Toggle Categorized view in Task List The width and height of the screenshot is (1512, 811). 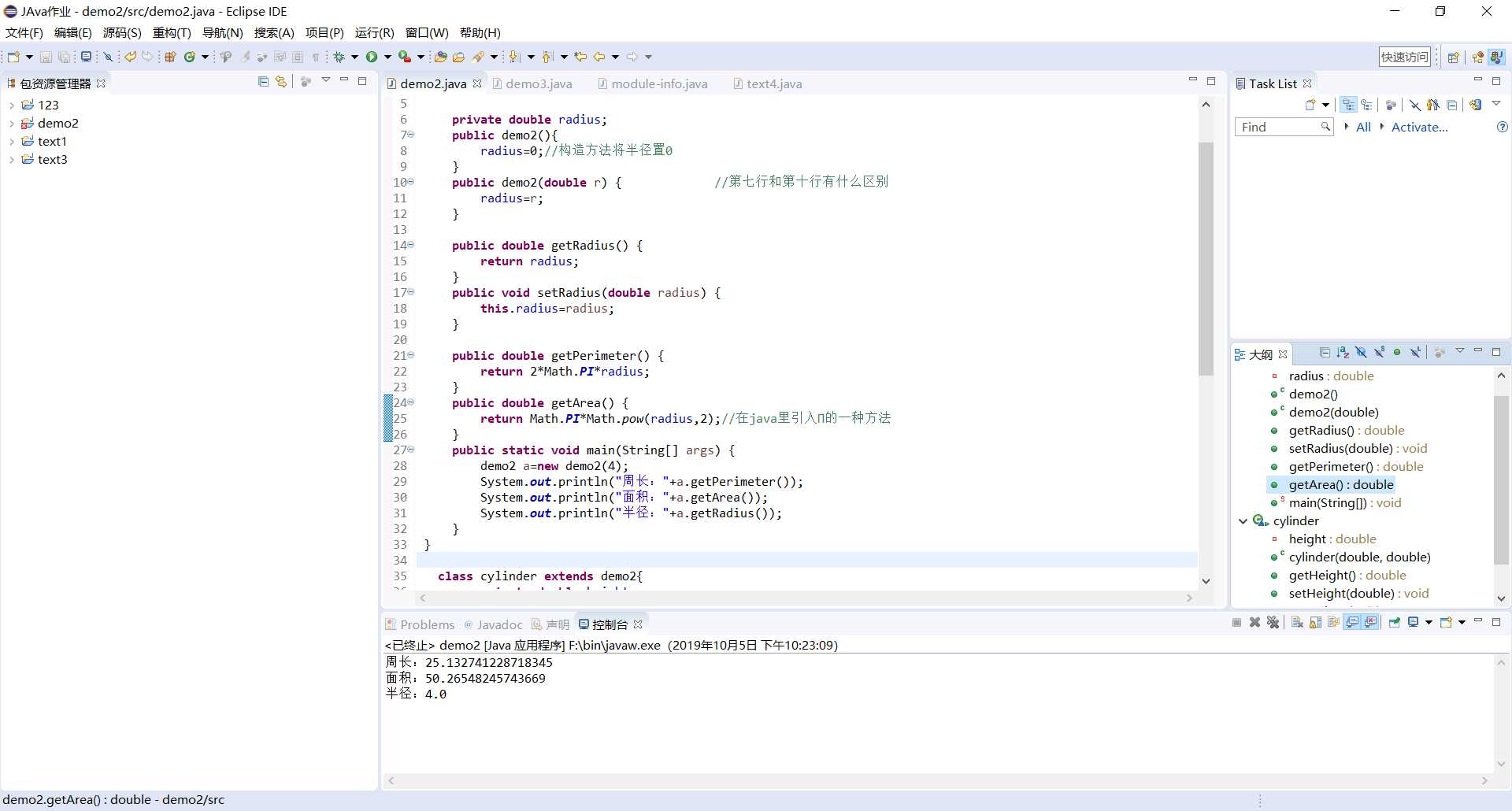point(1349,105)
